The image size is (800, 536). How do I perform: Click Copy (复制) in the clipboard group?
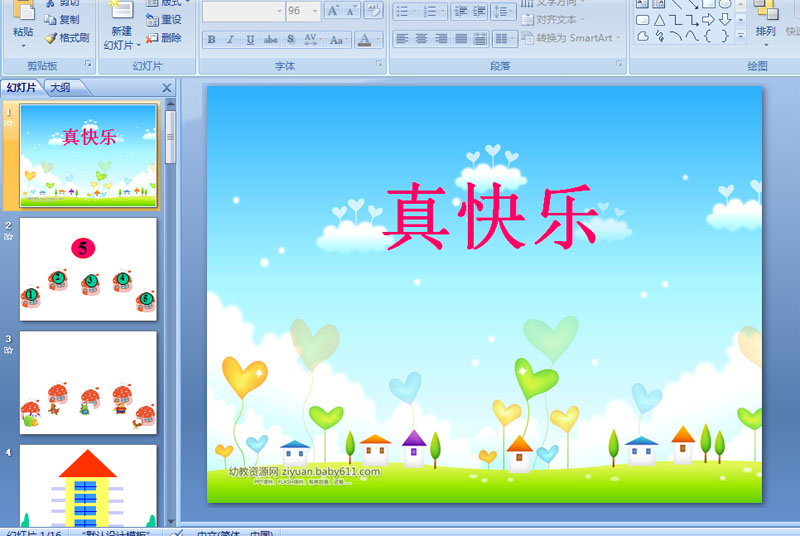62,19
